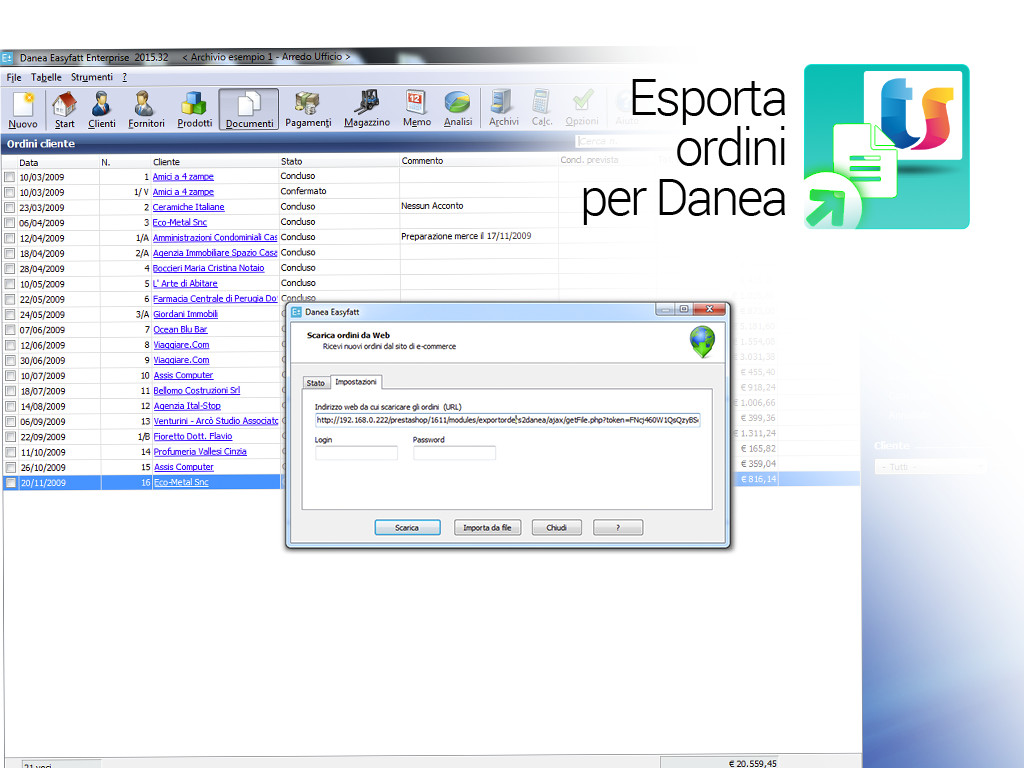1024x768 pixels.
Task: Click the Chiudi button
Action: point(556,528)
